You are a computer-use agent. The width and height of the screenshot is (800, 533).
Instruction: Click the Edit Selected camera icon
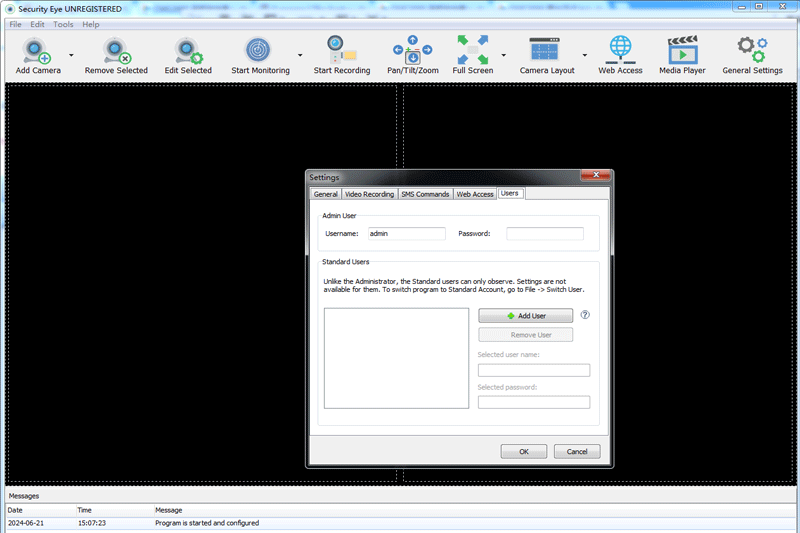click(188, 50)
